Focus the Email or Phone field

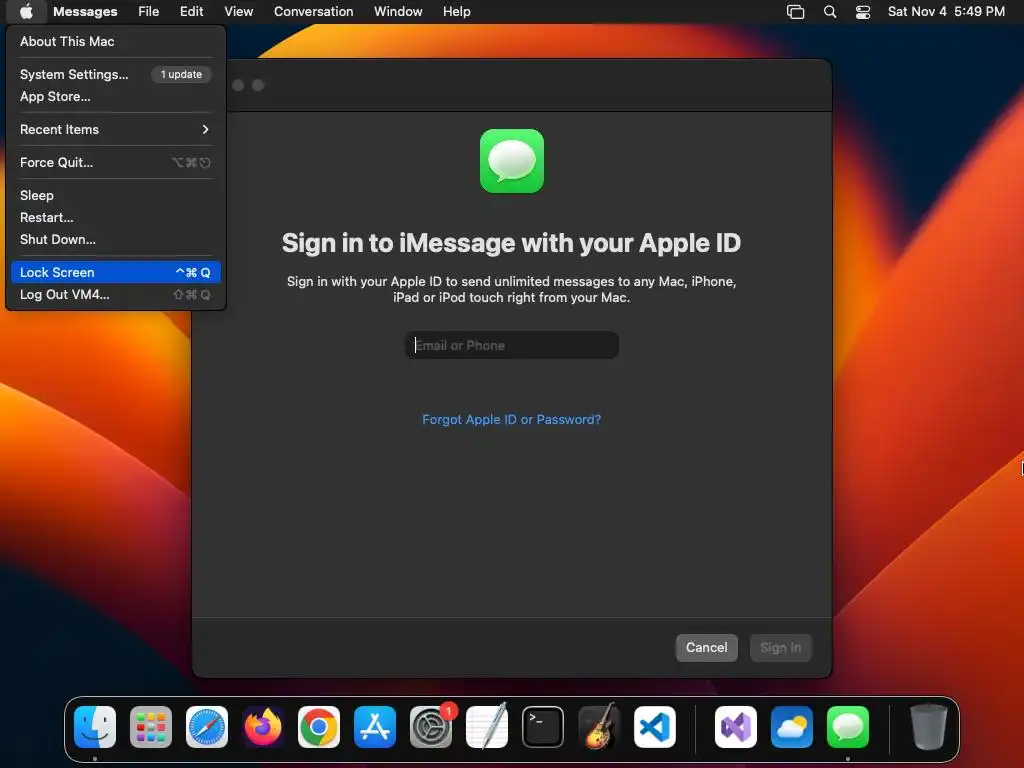tap(511, 345)
